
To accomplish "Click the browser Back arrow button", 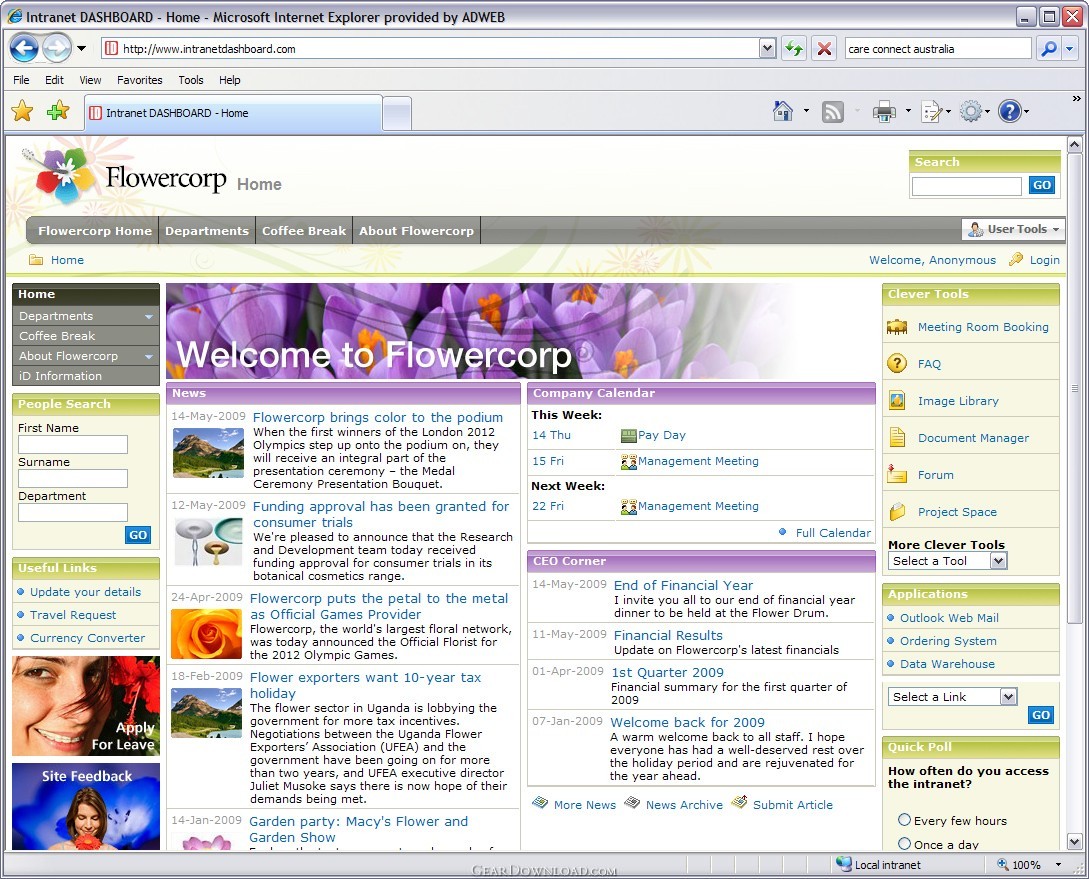I will [x=24, y=49].
